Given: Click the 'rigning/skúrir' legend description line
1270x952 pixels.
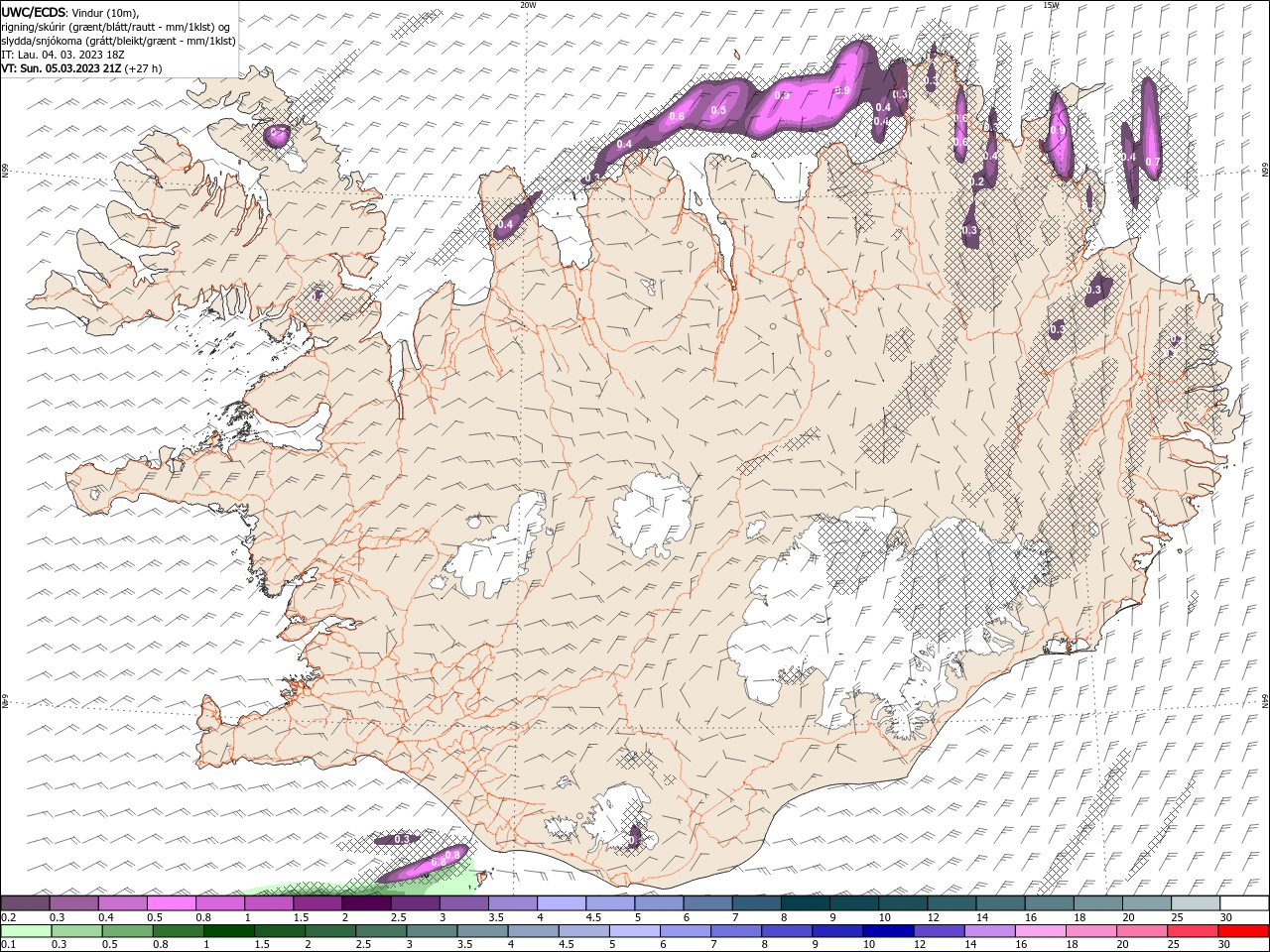Looking at the screenshot, I should coord(116,27).
